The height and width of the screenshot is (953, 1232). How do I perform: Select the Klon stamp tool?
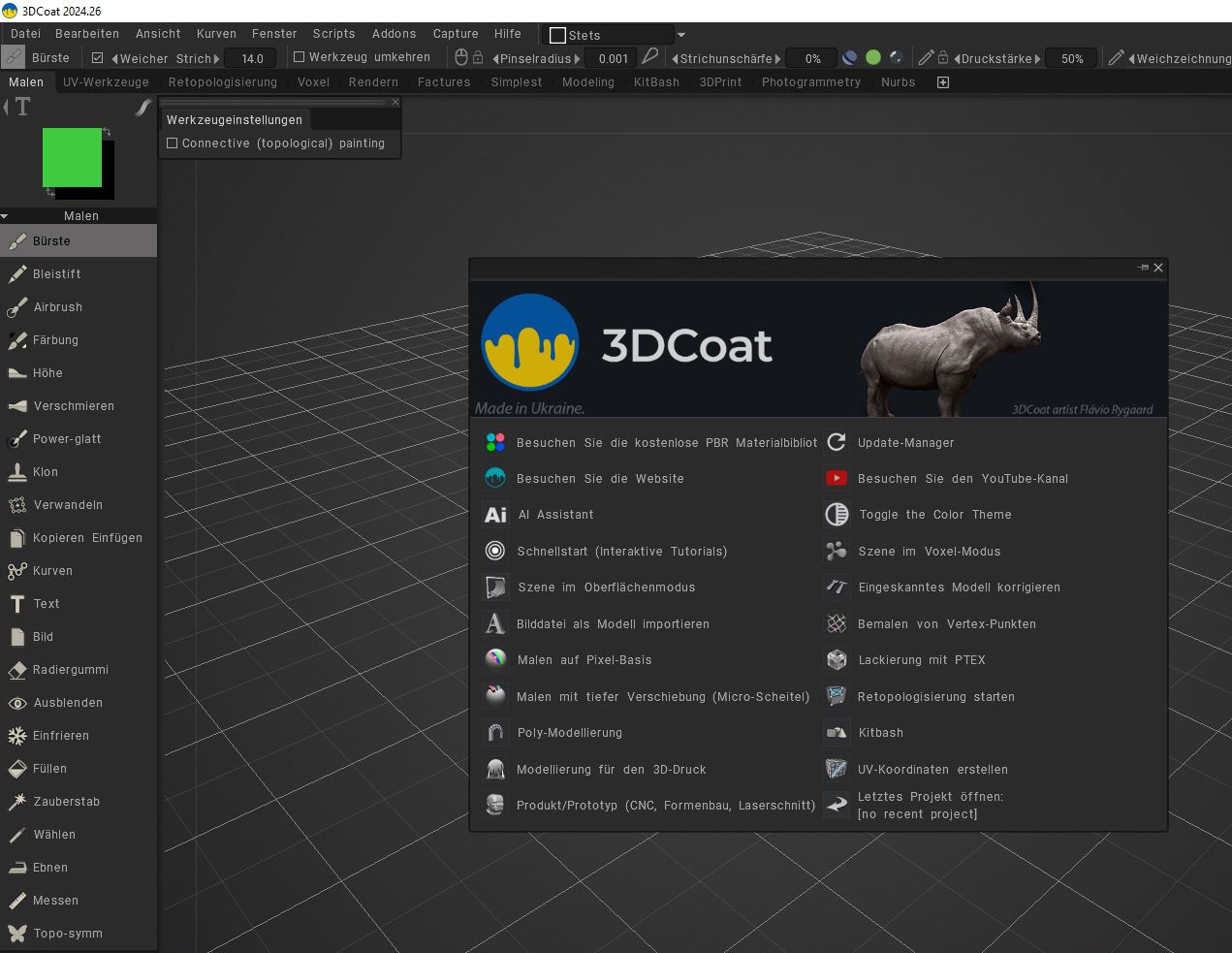point(78,472)
